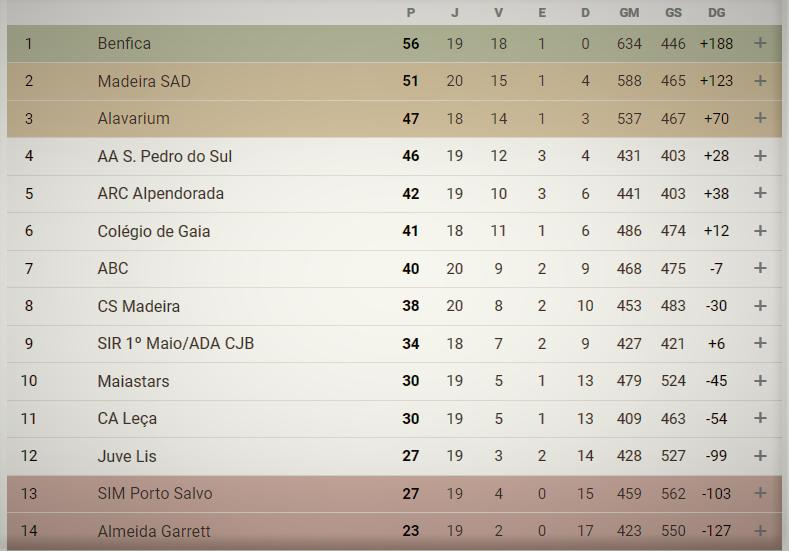Sort by the P points column header
The height and width of the screenshot is (551, 789).
(411, 13)
